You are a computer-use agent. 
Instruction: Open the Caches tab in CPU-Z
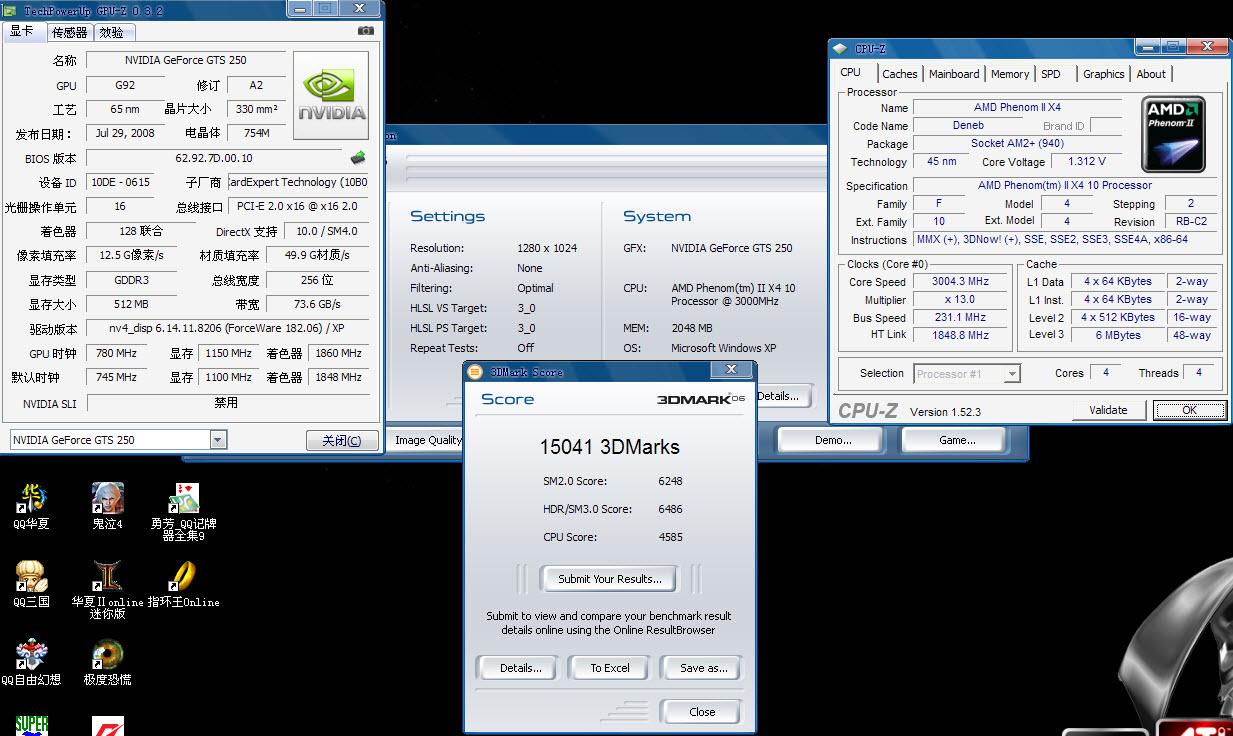tap(899, 74)
